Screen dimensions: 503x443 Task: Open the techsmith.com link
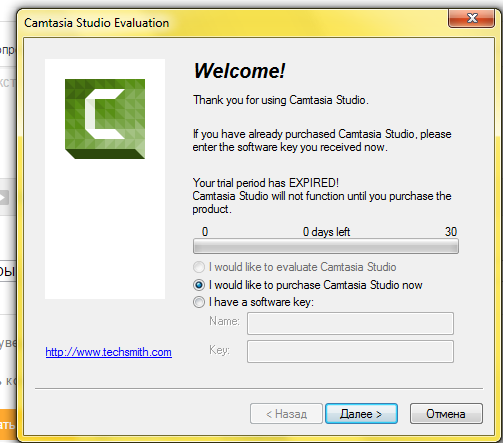[x=109, y=352]
